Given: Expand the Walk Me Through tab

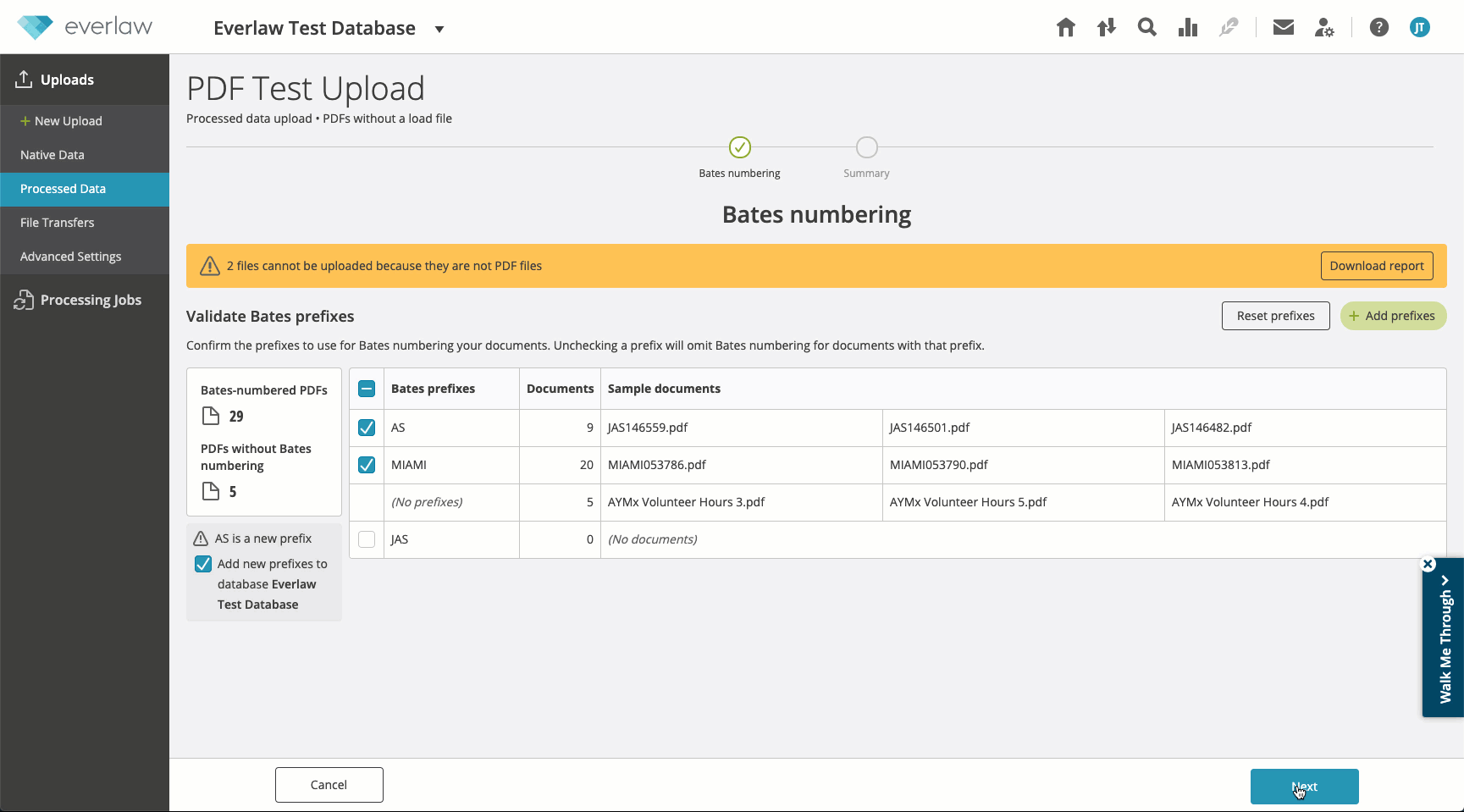Looking at the screenshot, I should 1445,639.
